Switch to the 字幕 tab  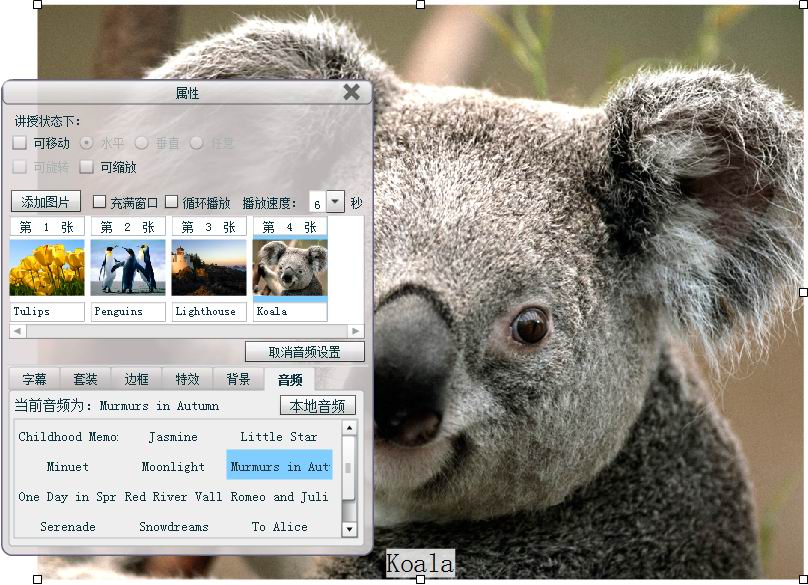click(x=34, y=379)
